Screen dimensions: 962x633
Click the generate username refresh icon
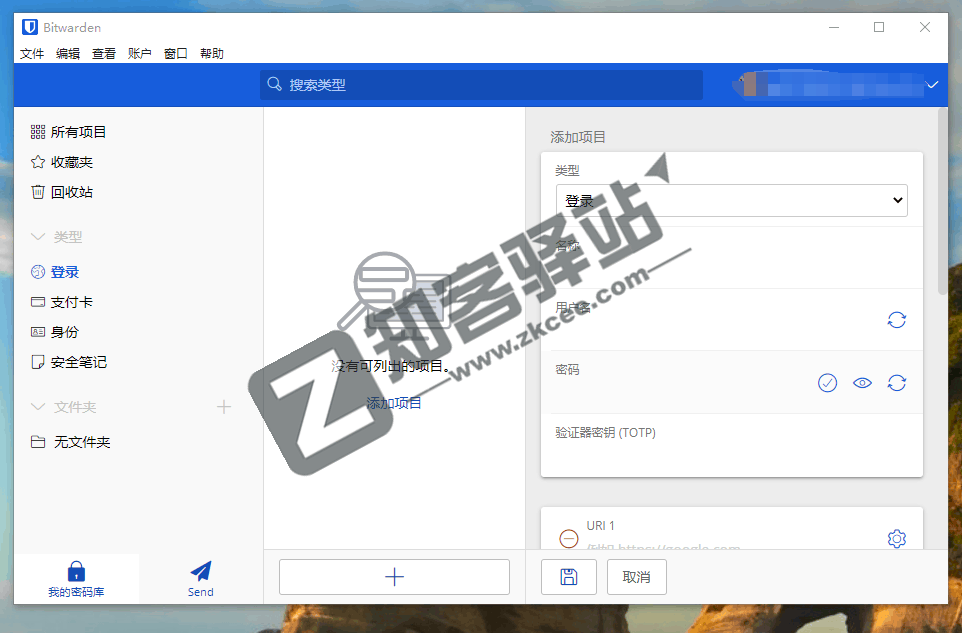[896, 320]
